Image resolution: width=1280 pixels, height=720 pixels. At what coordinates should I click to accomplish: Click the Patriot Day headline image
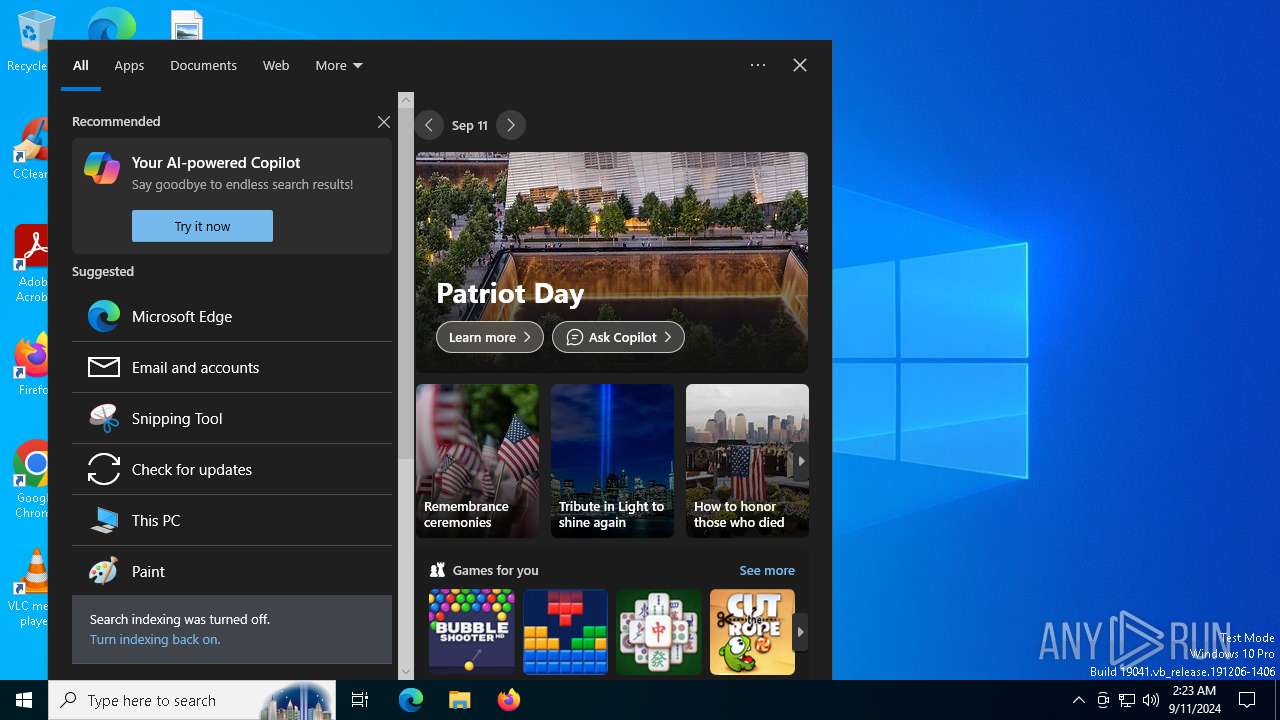tap(612, 262)
